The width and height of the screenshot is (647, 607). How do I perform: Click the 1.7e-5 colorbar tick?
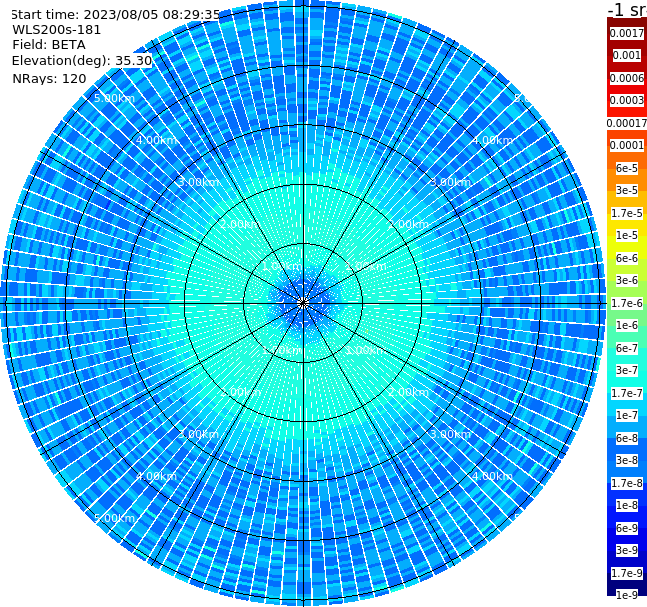pos(627,213)
